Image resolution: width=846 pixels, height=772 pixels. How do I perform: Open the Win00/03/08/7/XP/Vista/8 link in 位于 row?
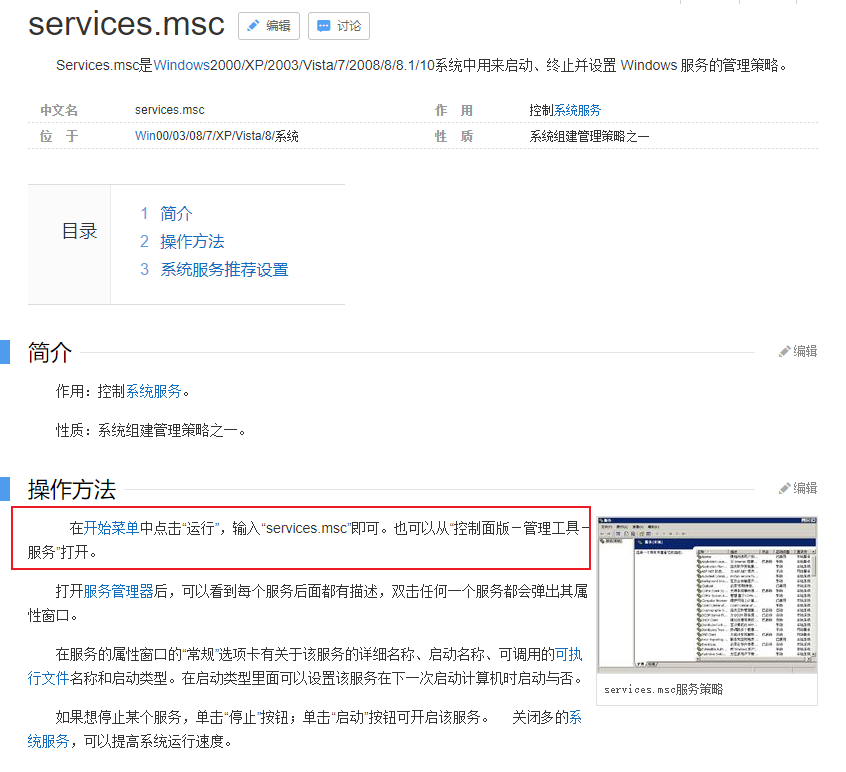coord(203,135)
